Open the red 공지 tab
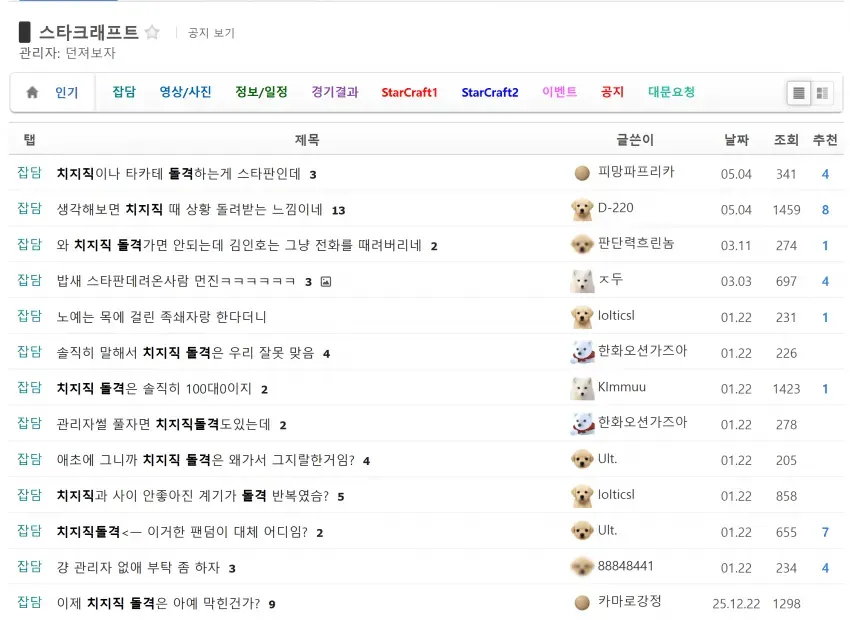850x620 pixels. [613, 92]
